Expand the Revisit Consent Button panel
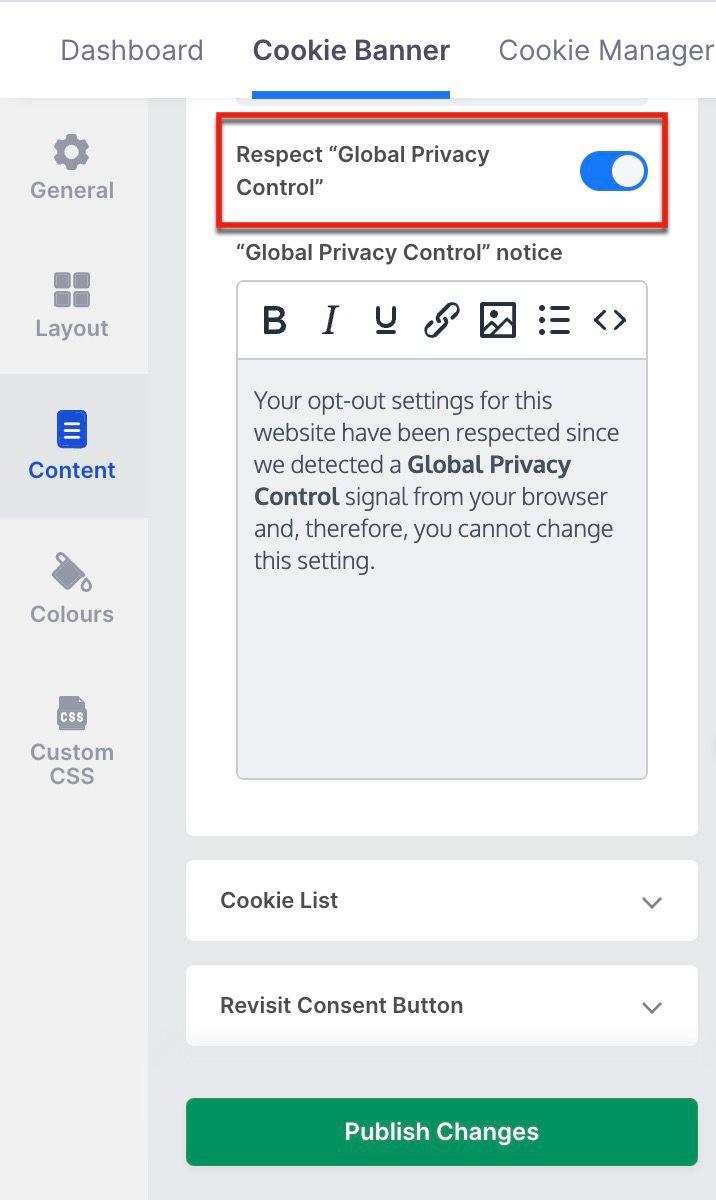716x1200 pixels. [442, 1005]
